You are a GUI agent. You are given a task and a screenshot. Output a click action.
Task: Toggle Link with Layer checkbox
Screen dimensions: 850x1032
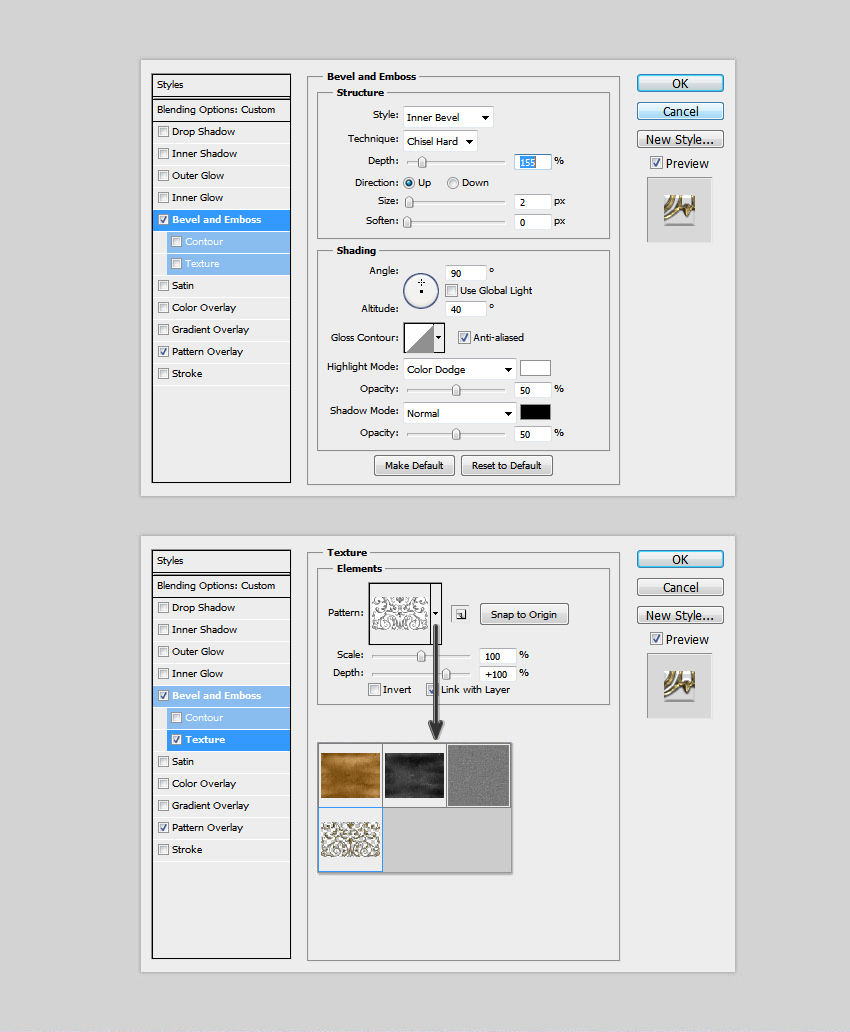(x=432, y=690)
